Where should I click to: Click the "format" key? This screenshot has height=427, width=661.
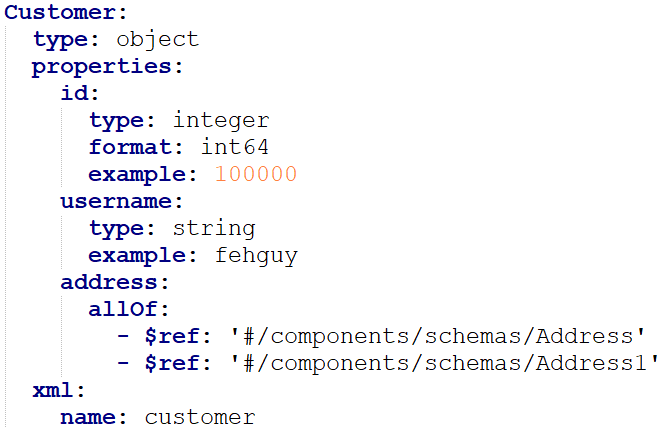click(x=123, y=148)
